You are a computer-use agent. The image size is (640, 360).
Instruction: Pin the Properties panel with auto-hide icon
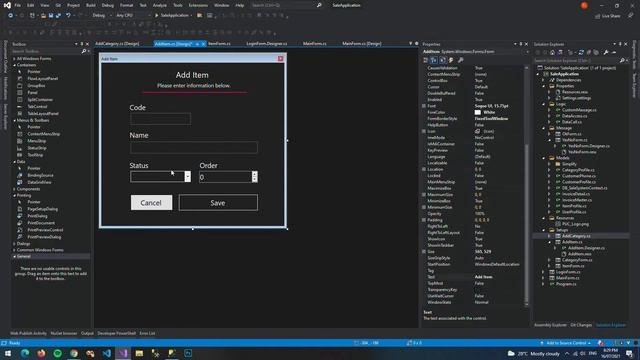click(x=521, y=44)
